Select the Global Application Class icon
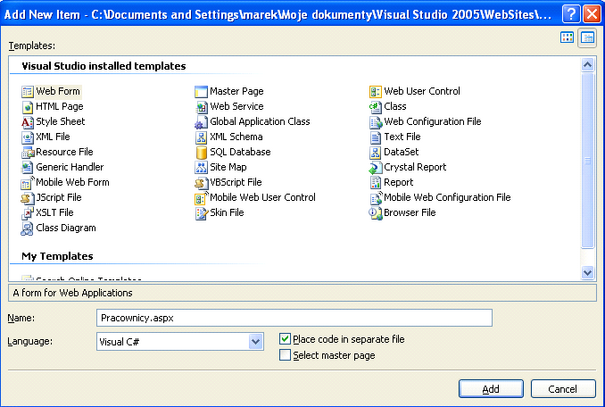 point(201,122)
